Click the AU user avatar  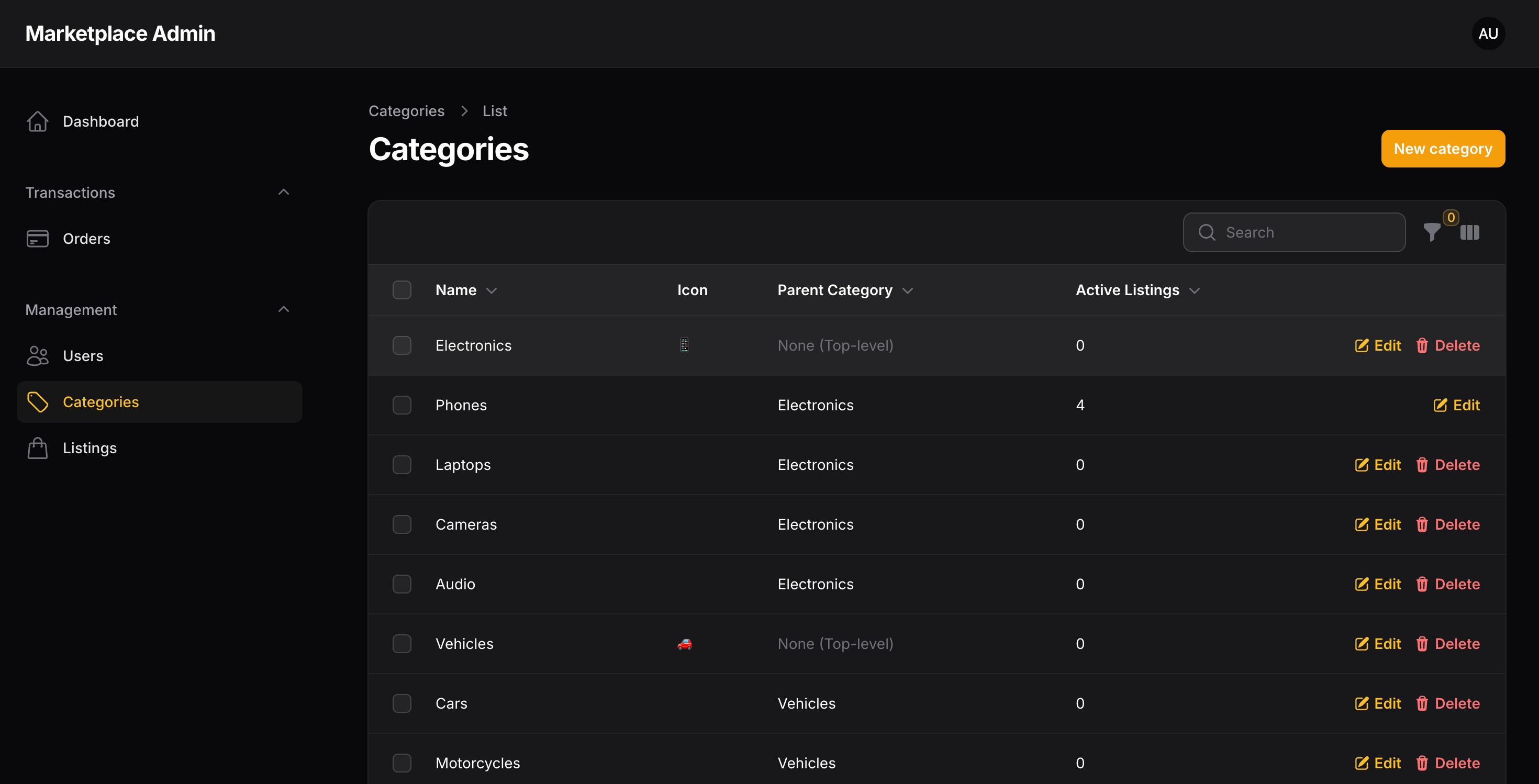[1488, 33]
